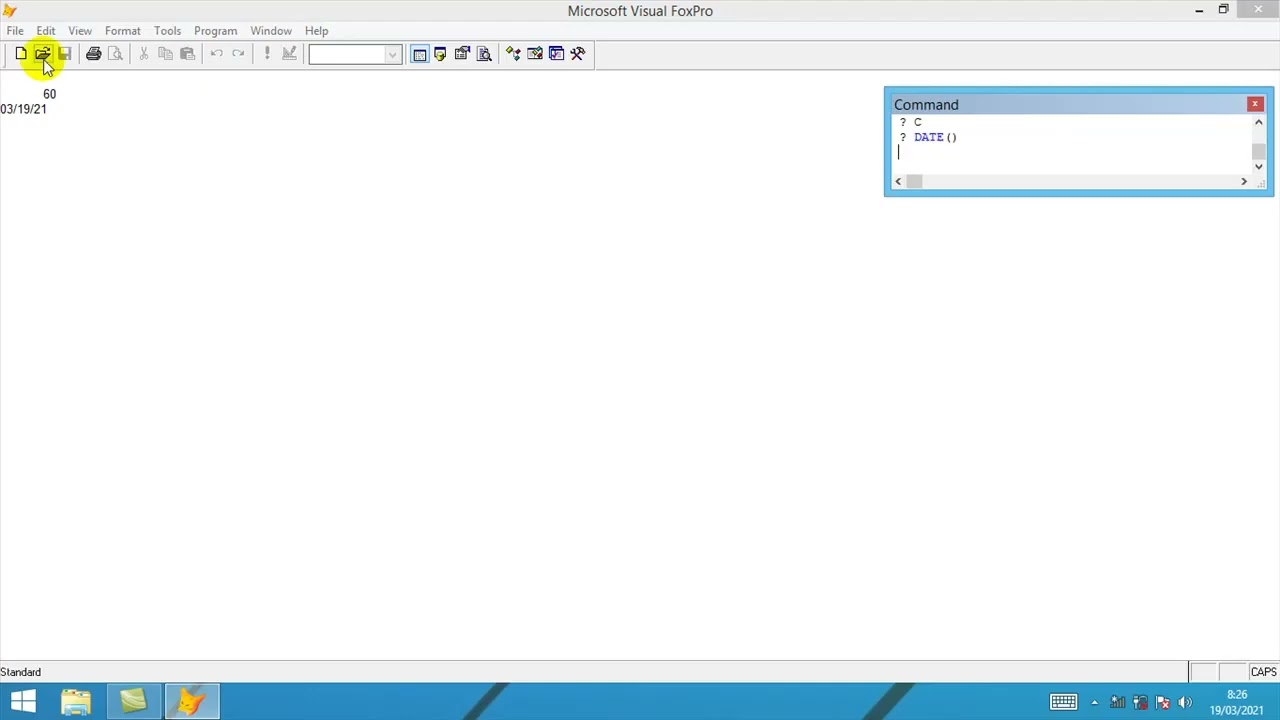Viewport: 1280px width, 720px height.
Task: Click the green app icon in taskbar
Action: [x=133, y=702]
